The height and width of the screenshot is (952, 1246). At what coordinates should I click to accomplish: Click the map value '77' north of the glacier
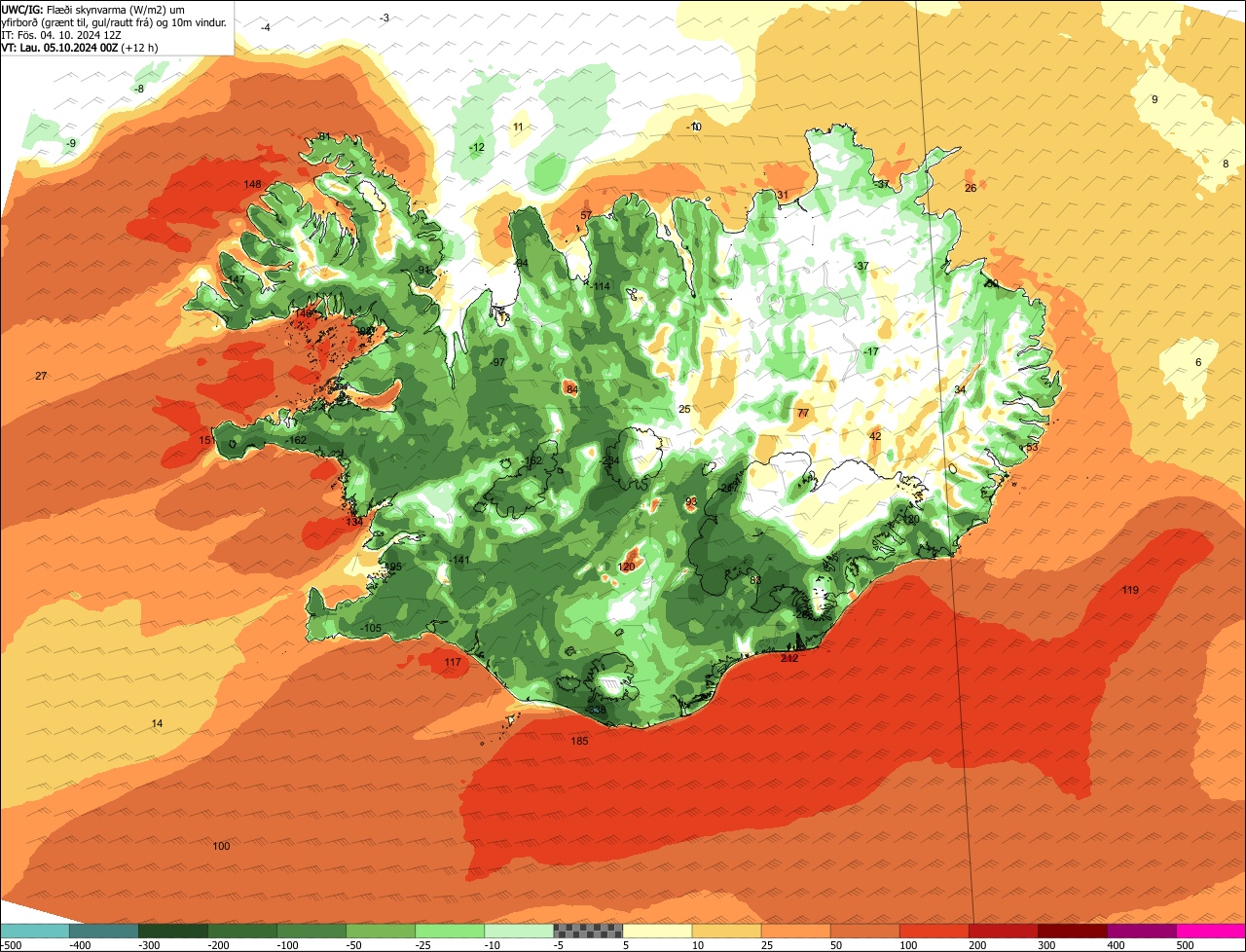(803, 414)
